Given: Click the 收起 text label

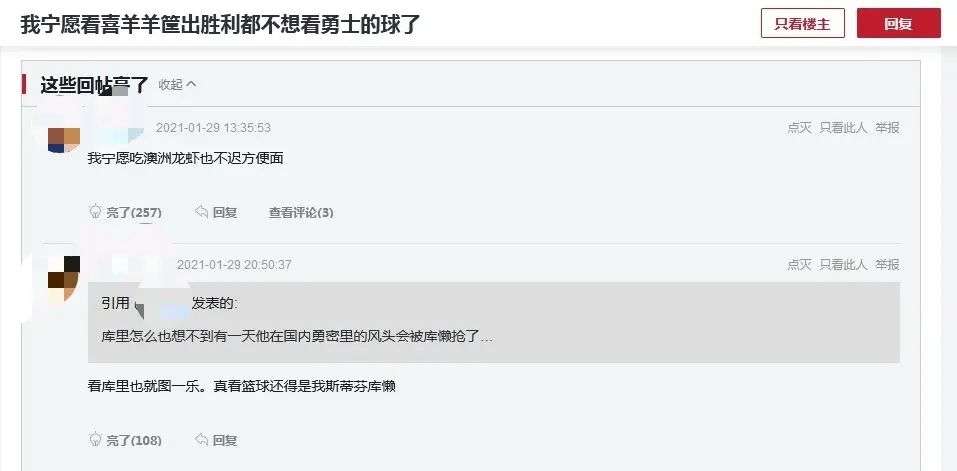Looking at the screenshot, I should [170, 85].
